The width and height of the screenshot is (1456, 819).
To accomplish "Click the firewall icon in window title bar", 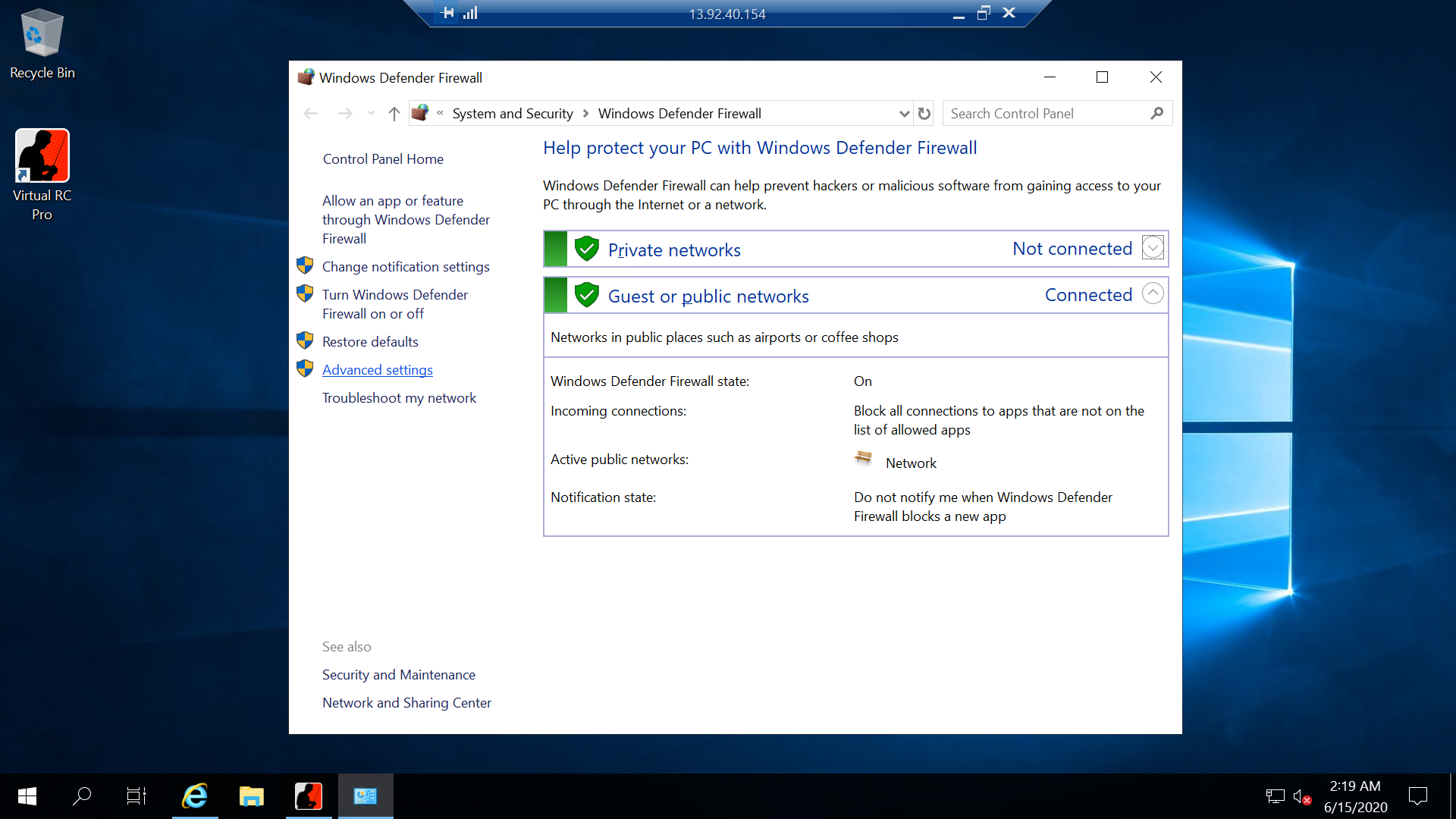I will point(306,77).
